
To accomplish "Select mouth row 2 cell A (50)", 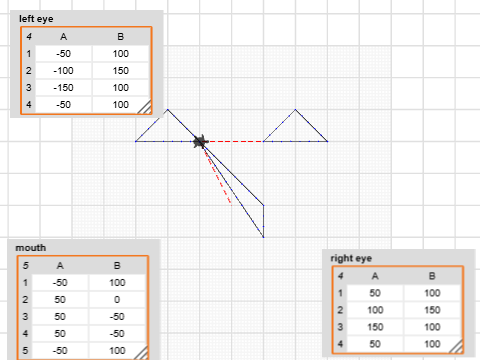I will (x=60, y=300).
